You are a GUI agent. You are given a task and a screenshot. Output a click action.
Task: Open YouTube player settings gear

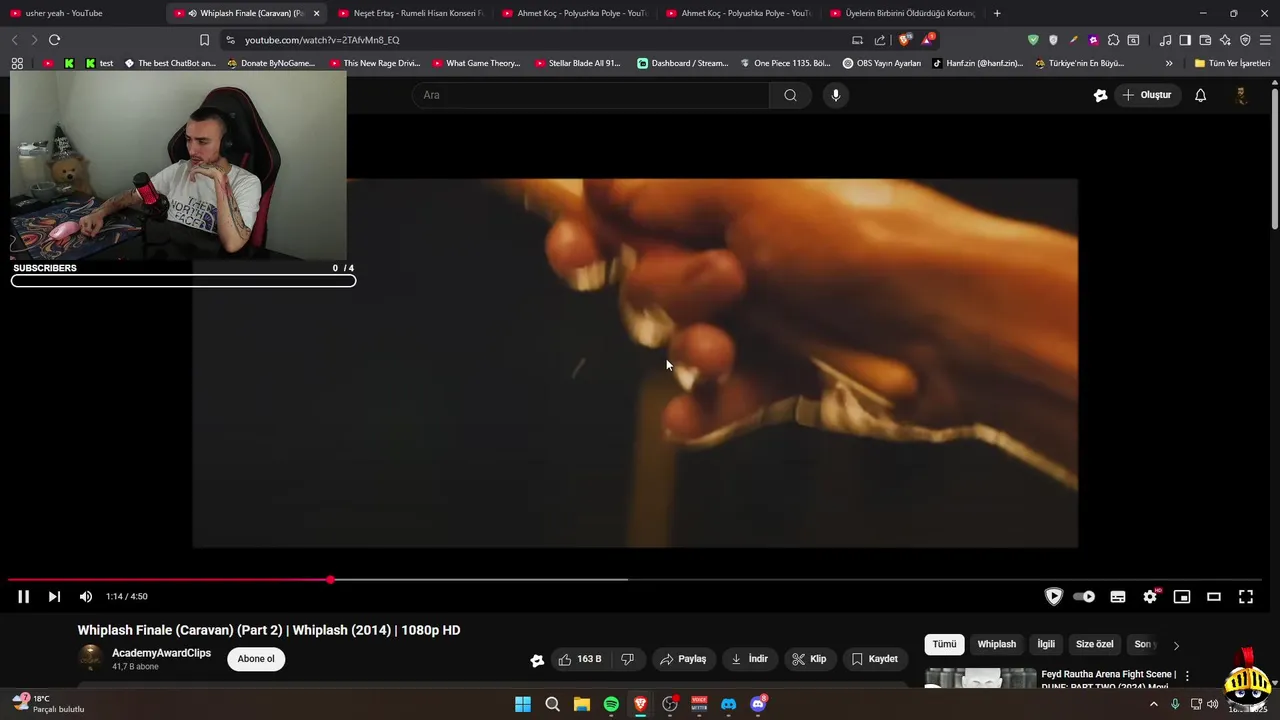pyautogui.click(x=1150, y=597)
